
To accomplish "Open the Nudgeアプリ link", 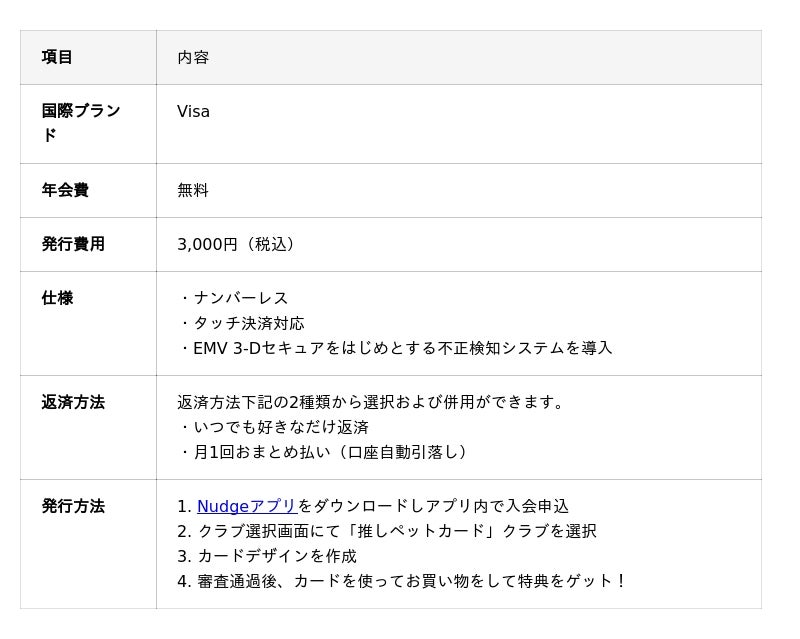I will click(x=247, y=506).
